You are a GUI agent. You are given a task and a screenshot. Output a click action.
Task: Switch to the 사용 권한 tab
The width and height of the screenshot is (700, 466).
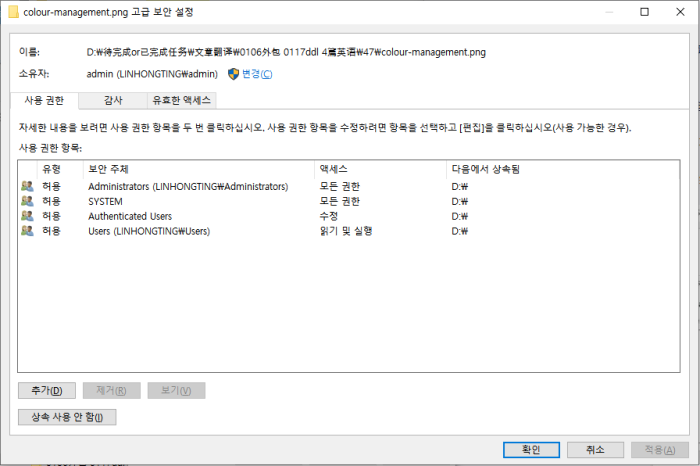coord(44,100)
